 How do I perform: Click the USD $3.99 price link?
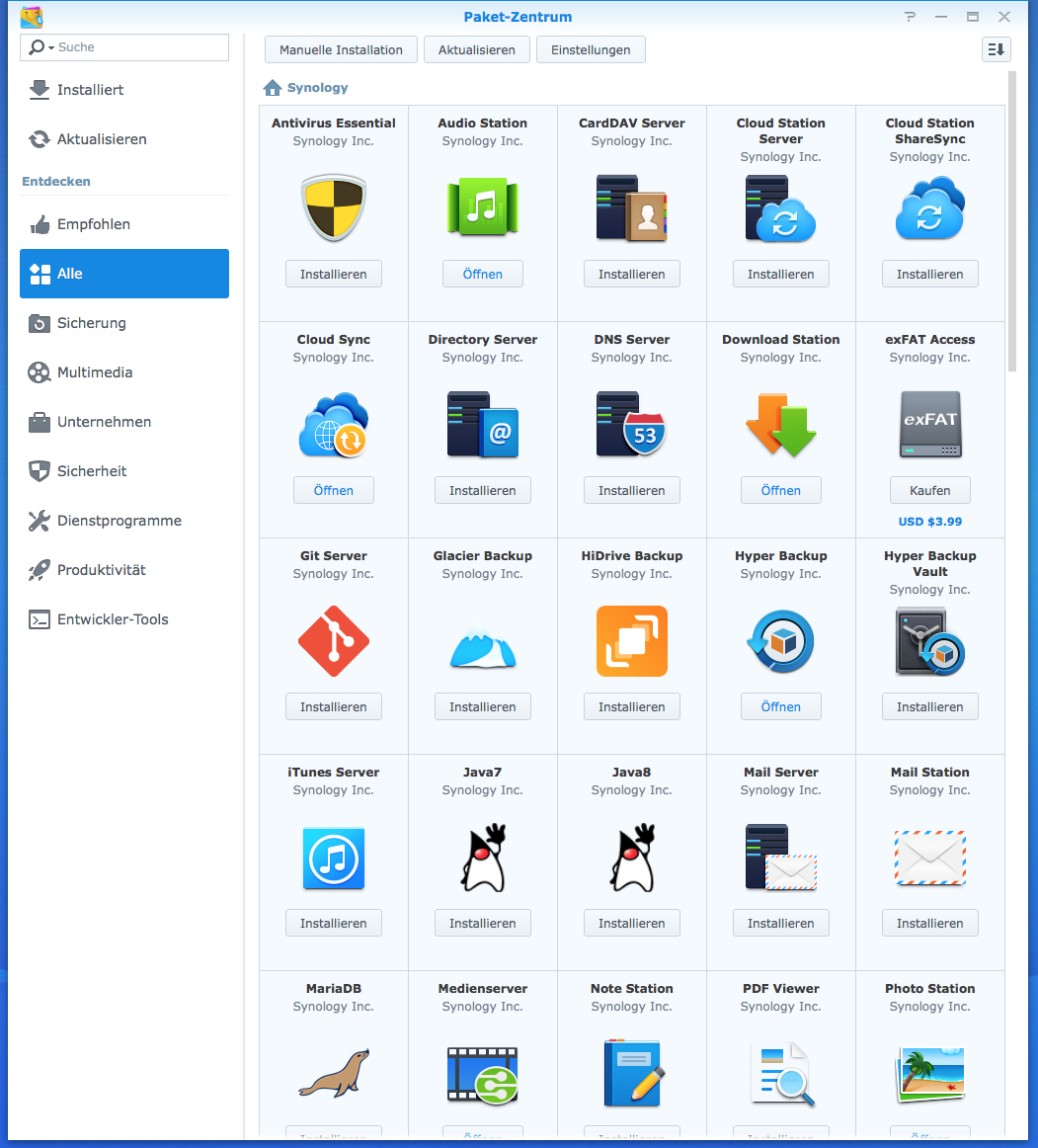[929, 522]
